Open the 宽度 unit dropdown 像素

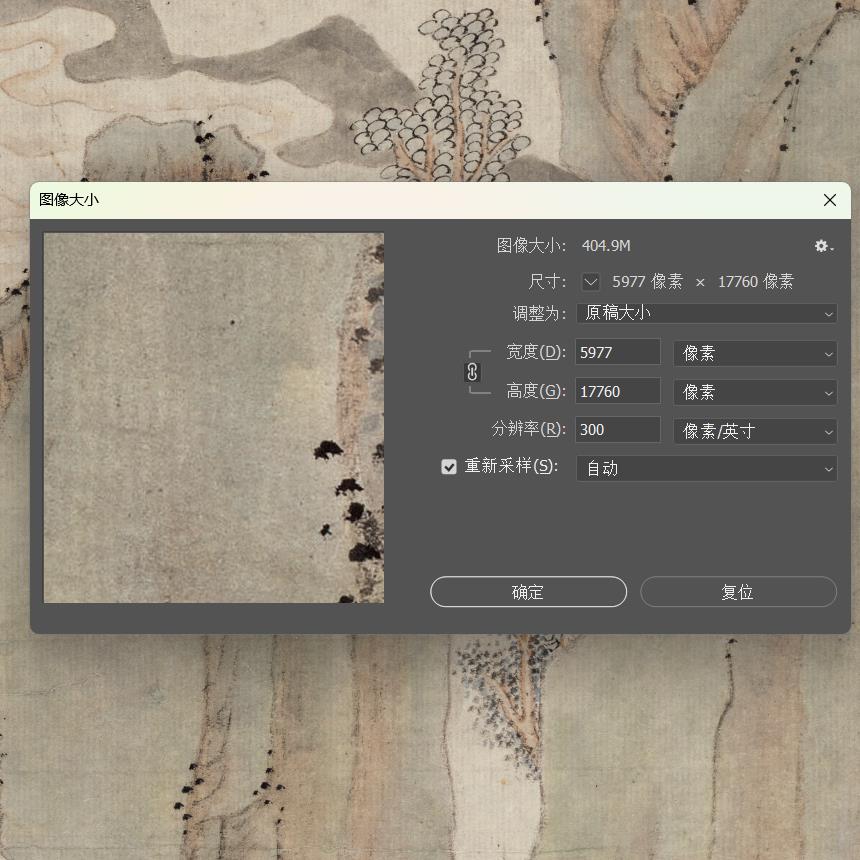pyautogui.click(x=755, y=353)
